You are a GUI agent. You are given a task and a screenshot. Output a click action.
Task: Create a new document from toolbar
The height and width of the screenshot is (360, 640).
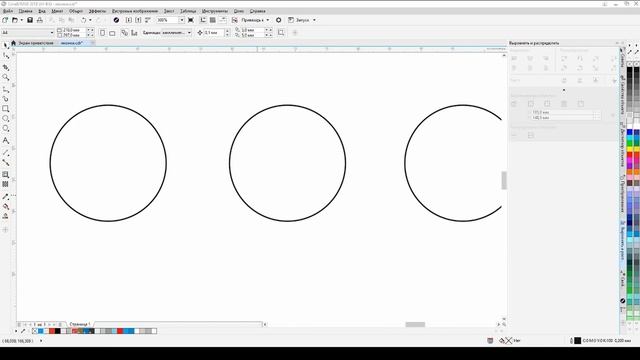pyautogui.click(x=5, y=20)
